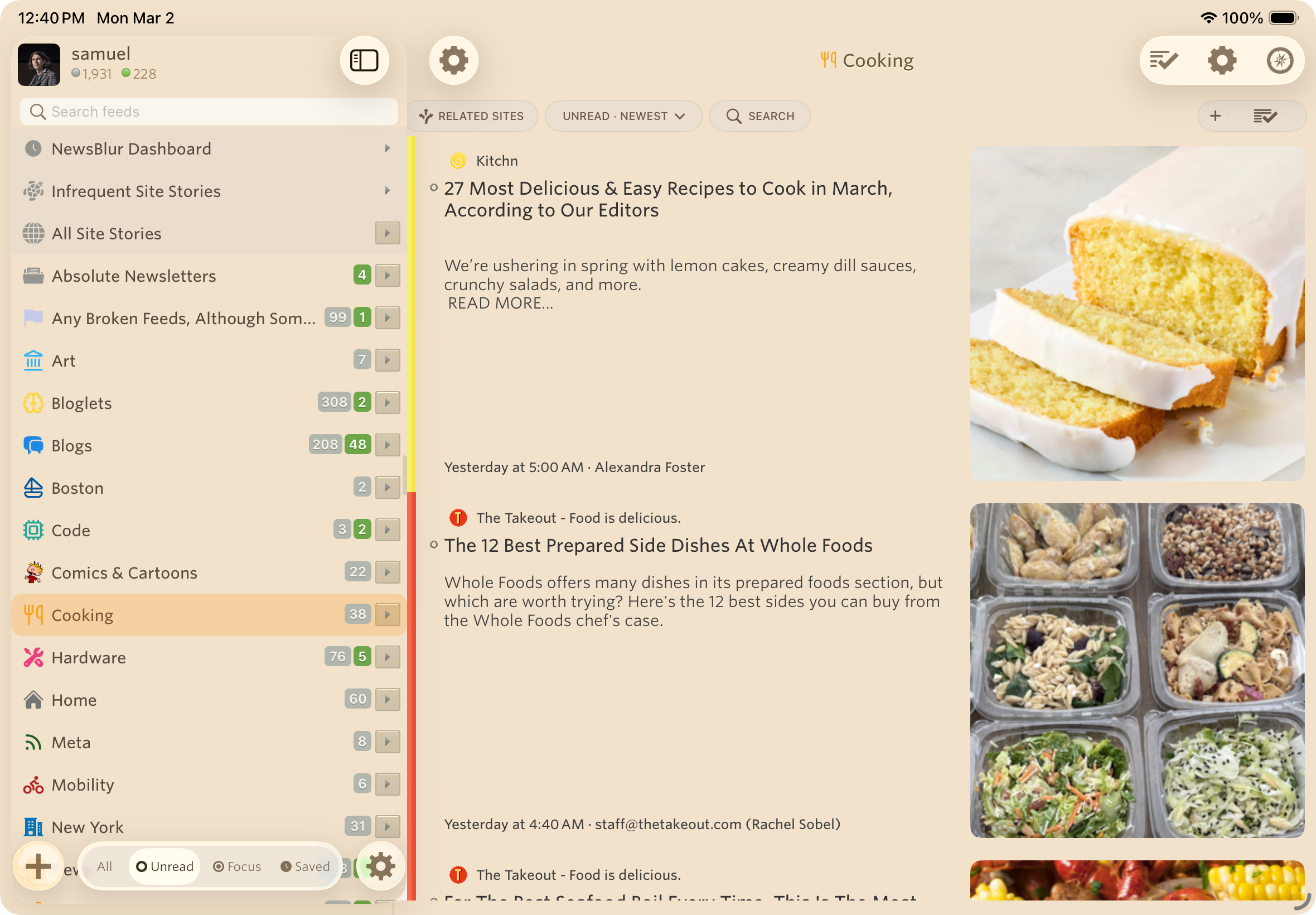Open the Unread · Newest dropdown
The height and width of the screenshot is (915, 1316).
pyautogui.click(x=623, y=117)
